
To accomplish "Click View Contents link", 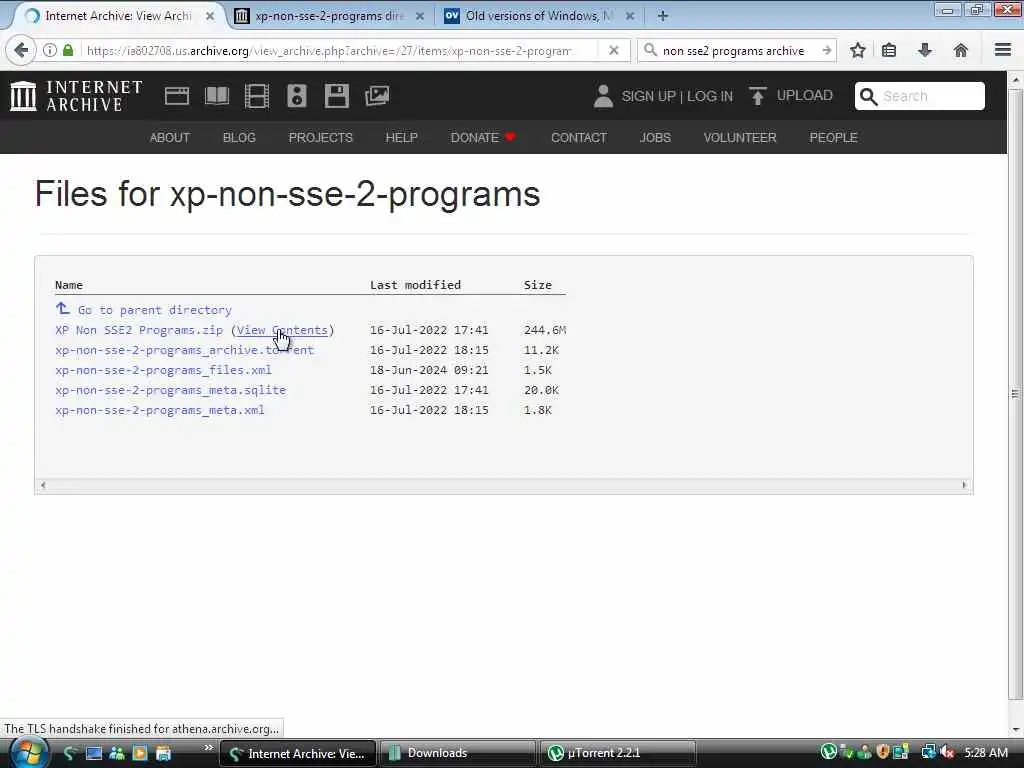I will [281, 330].
